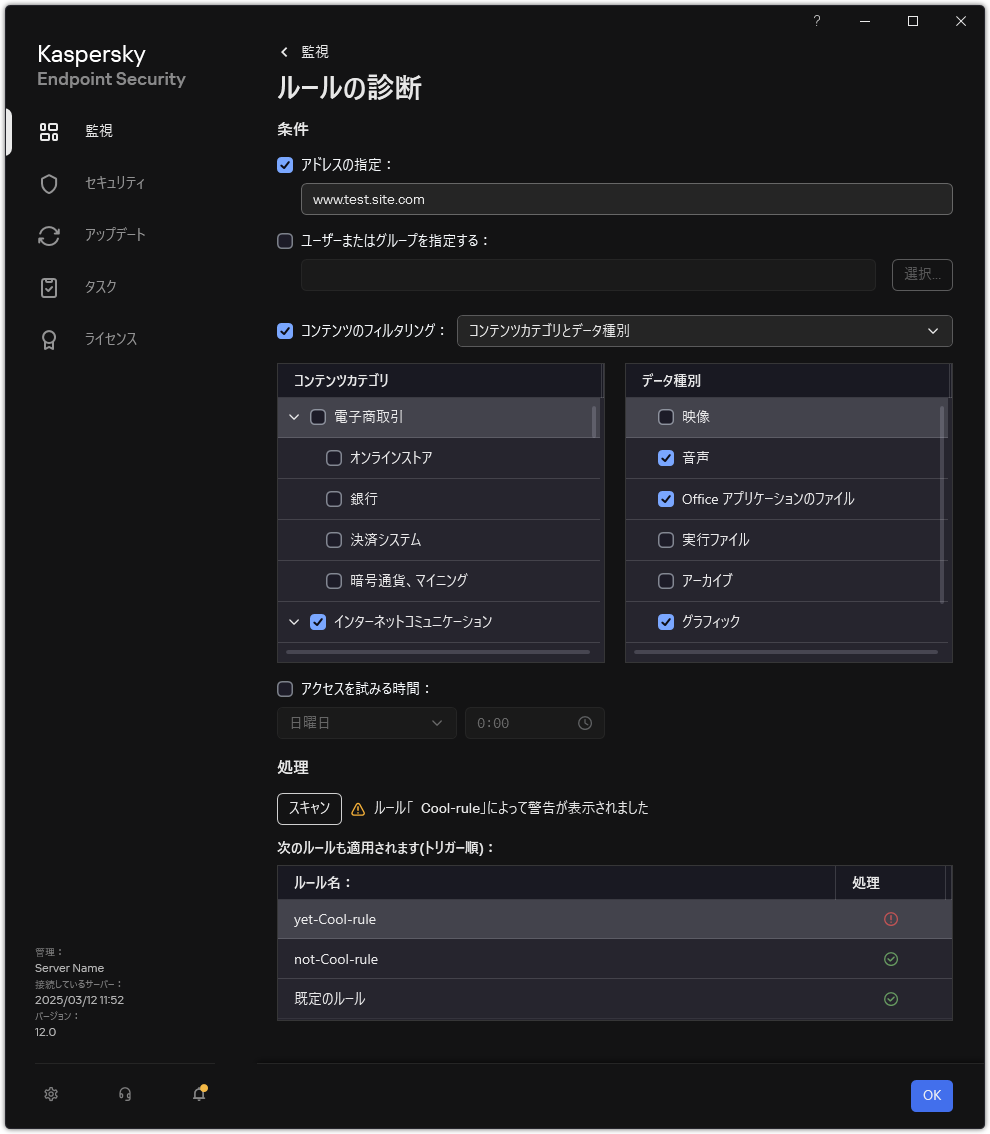Check ユーザーまたはグループを指定する option
This screenshot has height=1134, width=990.
pyautogui.click(x=285, y=241)
